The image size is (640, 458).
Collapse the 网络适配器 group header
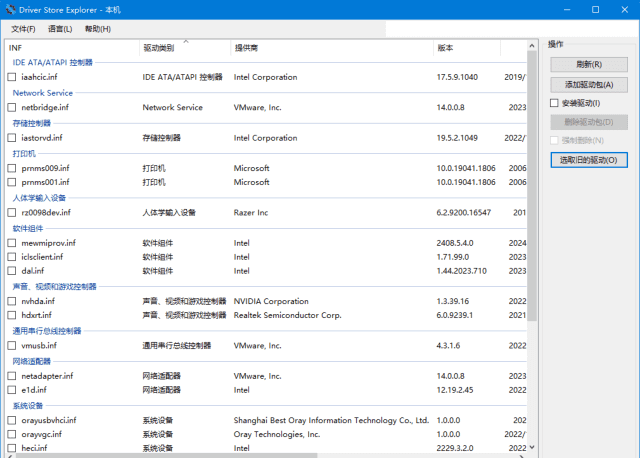pyautogui.click(x=31, y=361)
